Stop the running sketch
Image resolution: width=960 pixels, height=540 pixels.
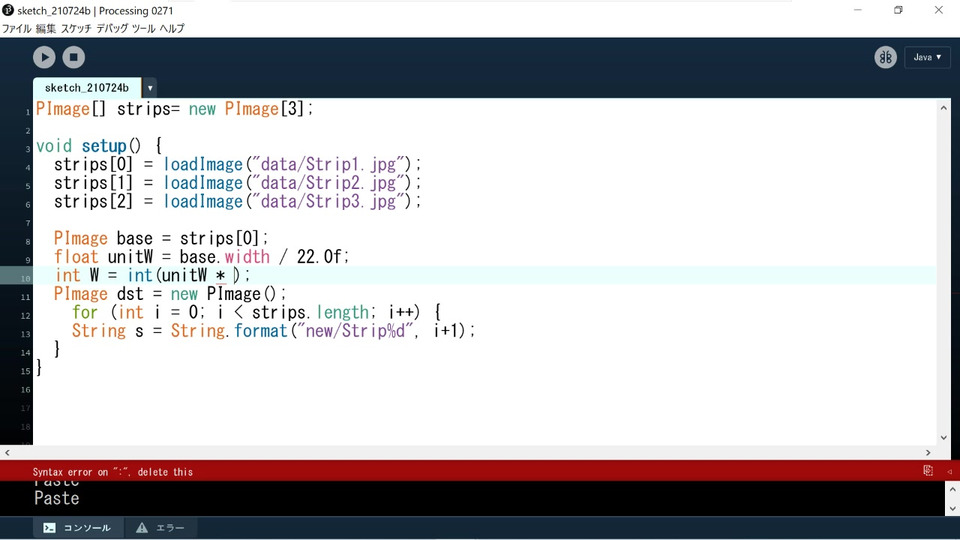(73, 57)
